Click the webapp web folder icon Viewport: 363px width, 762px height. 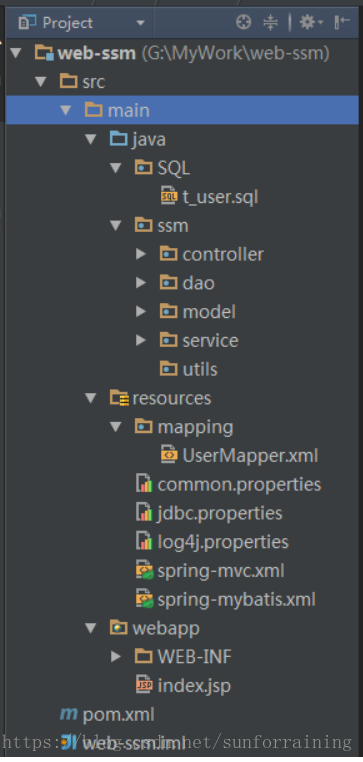click(119, 627)
